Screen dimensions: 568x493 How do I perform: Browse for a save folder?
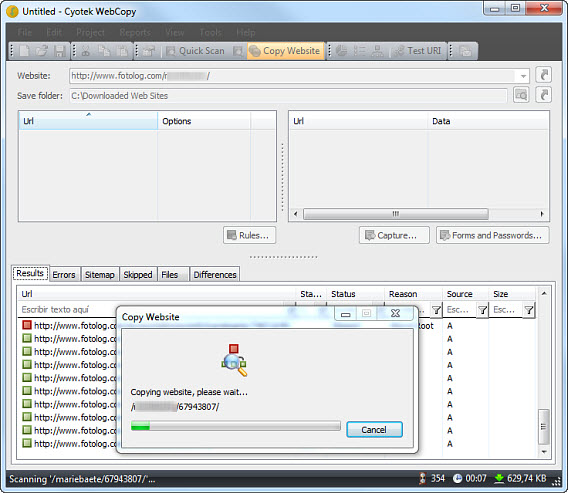[521, 95]
